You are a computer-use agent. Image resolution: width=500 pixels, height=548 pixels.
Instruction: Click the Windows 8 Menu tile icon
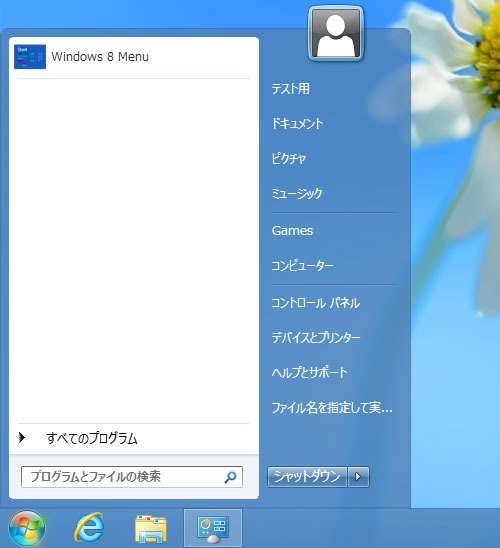click(x=30, y=57)
